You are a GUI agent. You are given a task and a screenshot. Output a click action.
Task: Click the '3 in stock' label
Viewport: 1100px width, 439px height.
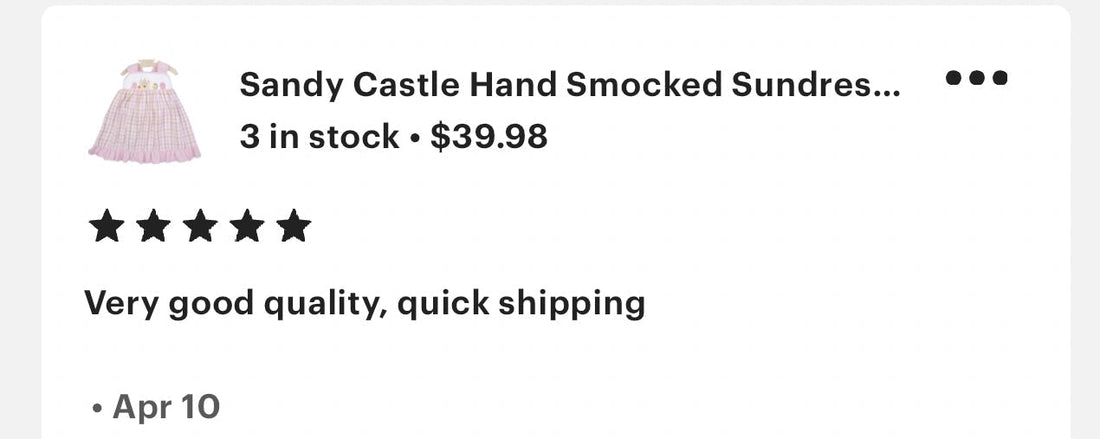point(319,137)
